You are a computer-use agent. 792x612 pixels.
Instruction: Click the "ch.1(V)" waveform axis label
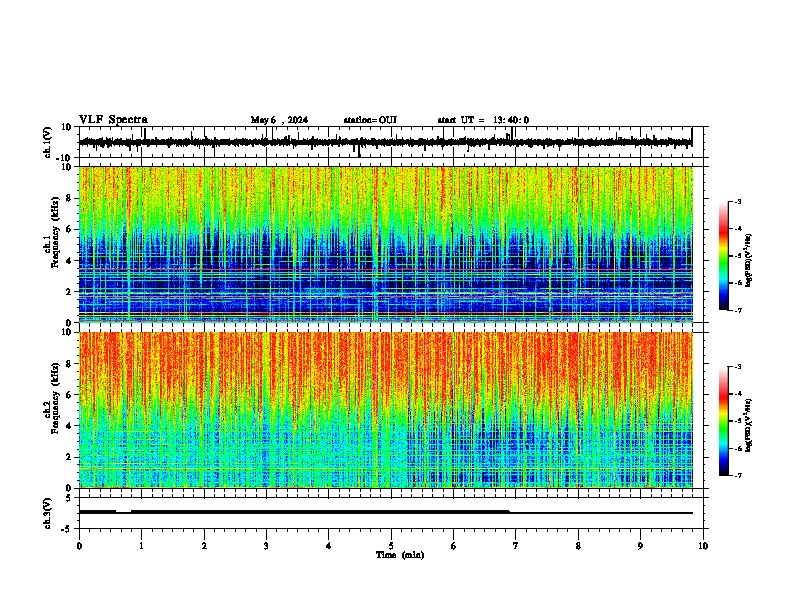pyautogui.click(x=48, y=142)
